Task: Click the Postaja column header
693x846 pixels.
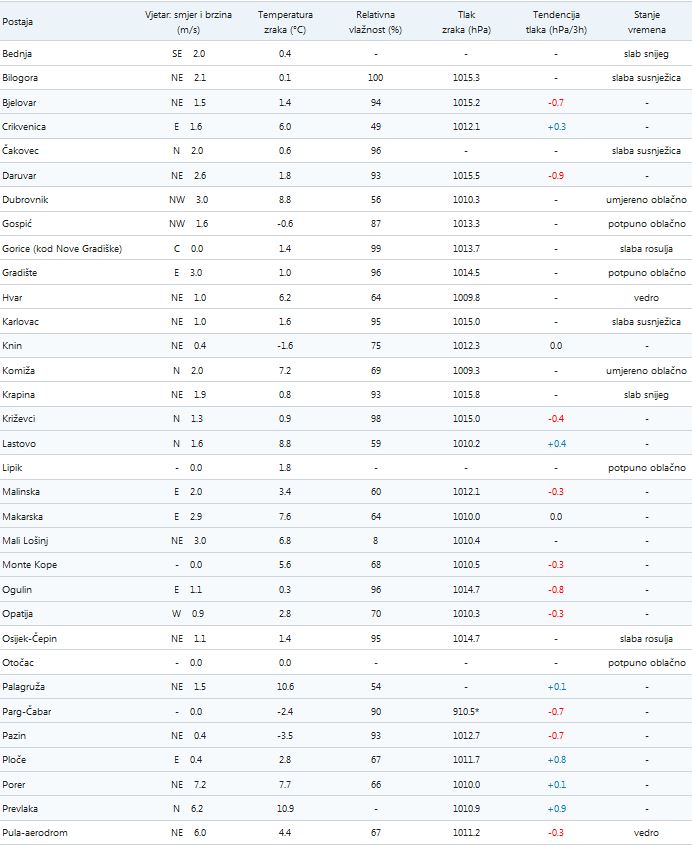Action: [18, 22]
